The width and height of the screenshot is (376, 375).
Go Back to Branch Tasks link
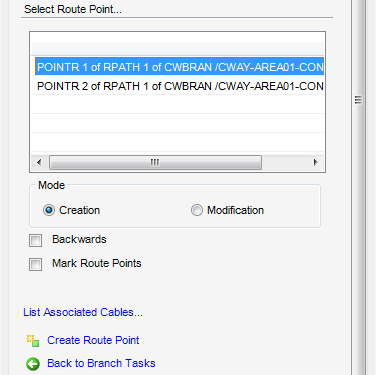[101, 363]
